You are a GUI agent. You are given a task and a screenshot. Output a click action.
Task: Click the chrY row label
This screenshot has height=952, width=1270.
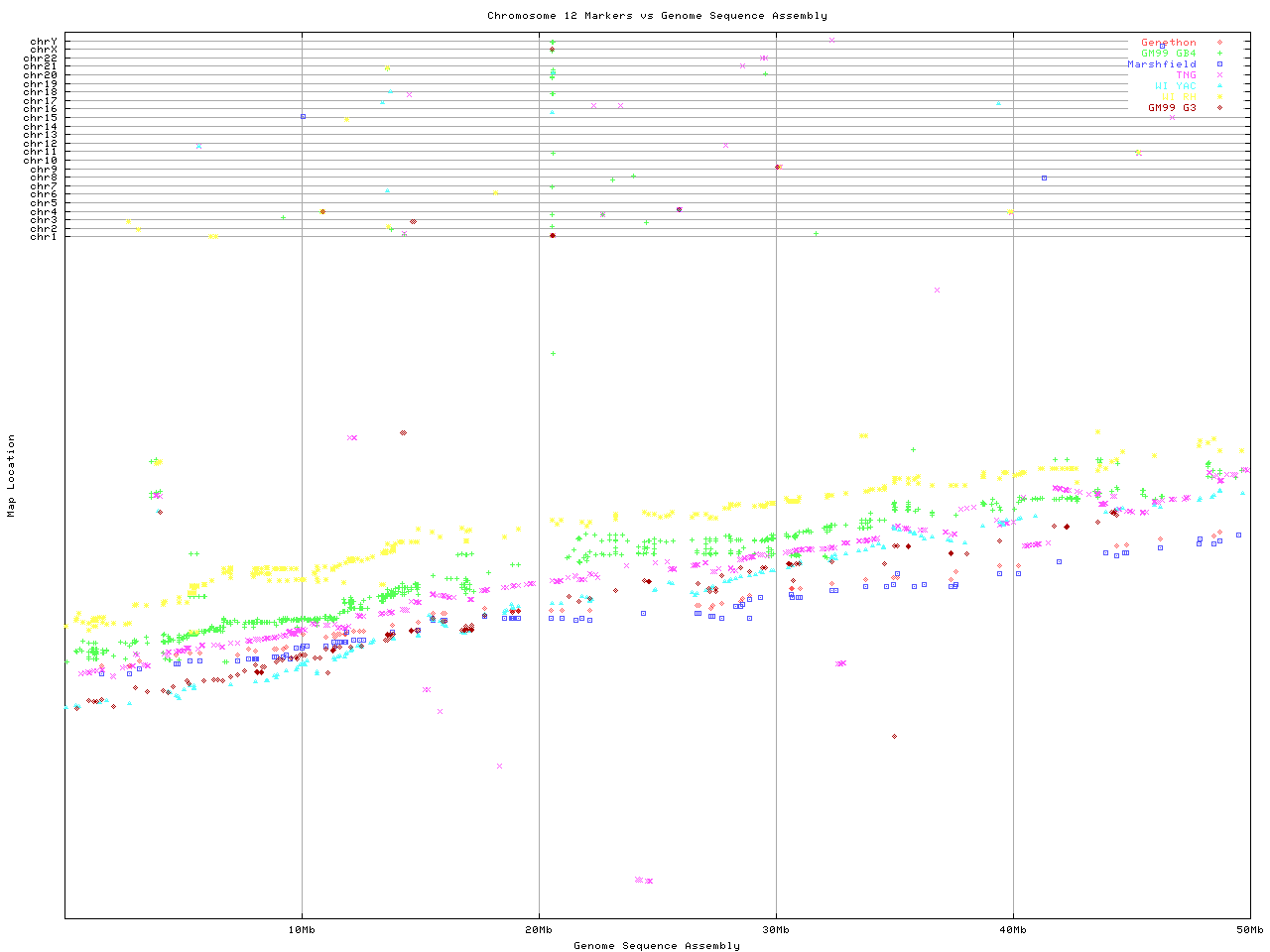point(44,42)
